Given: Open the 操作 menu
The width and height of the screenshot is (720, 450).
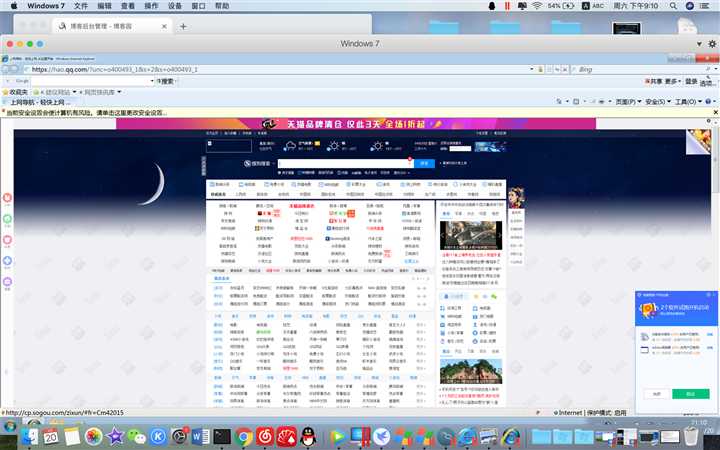Looking at the screenshot, I should click(x=151, y=6).
